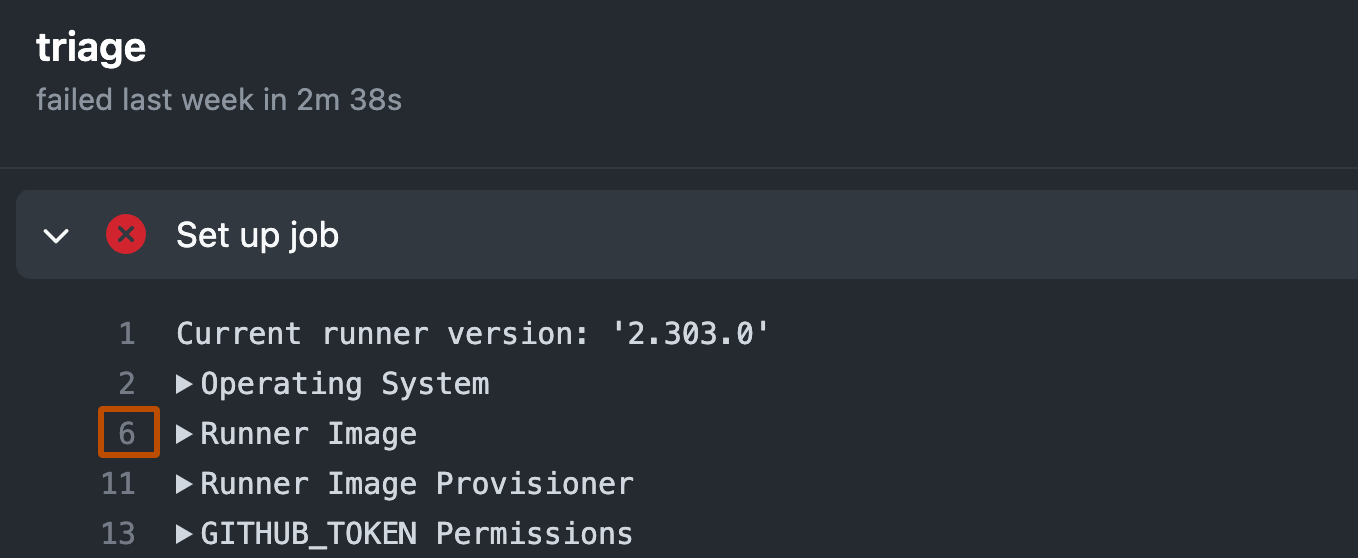Click log line number 1
Viewport: 1358px width, 558px height.
(127, 334)
